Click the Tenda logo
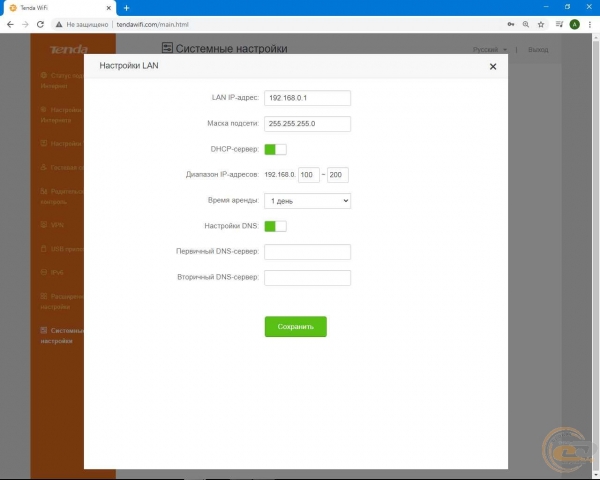 pos(68,49)
